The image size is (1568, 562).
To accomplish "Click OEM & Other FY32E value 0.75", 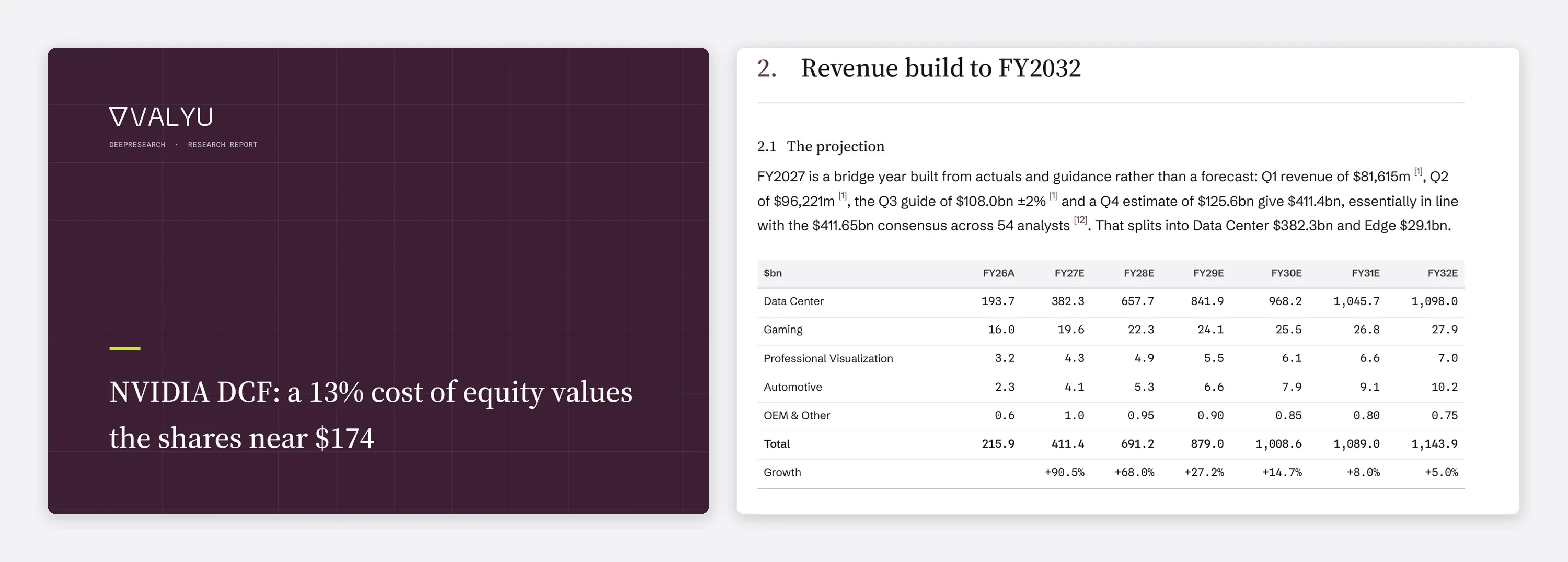I will pyautogui.click(x=1445, y=415).
